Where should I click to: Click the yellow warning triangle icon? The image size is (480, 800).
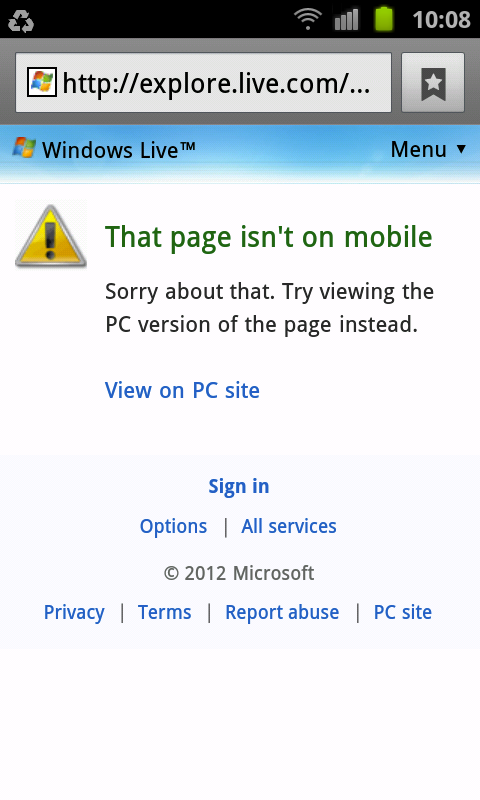tap(50, 235)
